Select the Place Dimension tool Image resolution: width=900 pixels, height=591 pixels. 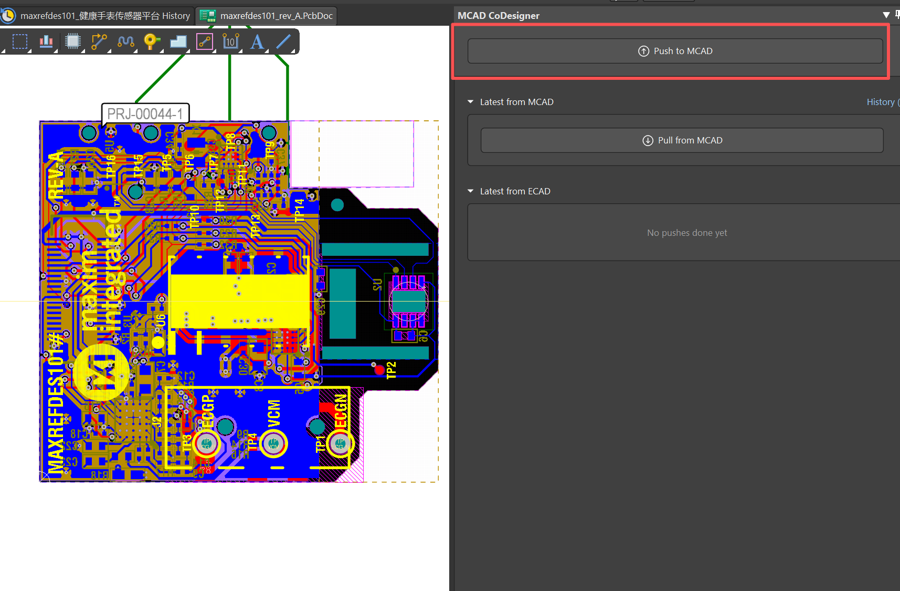(x=231, y=41)
